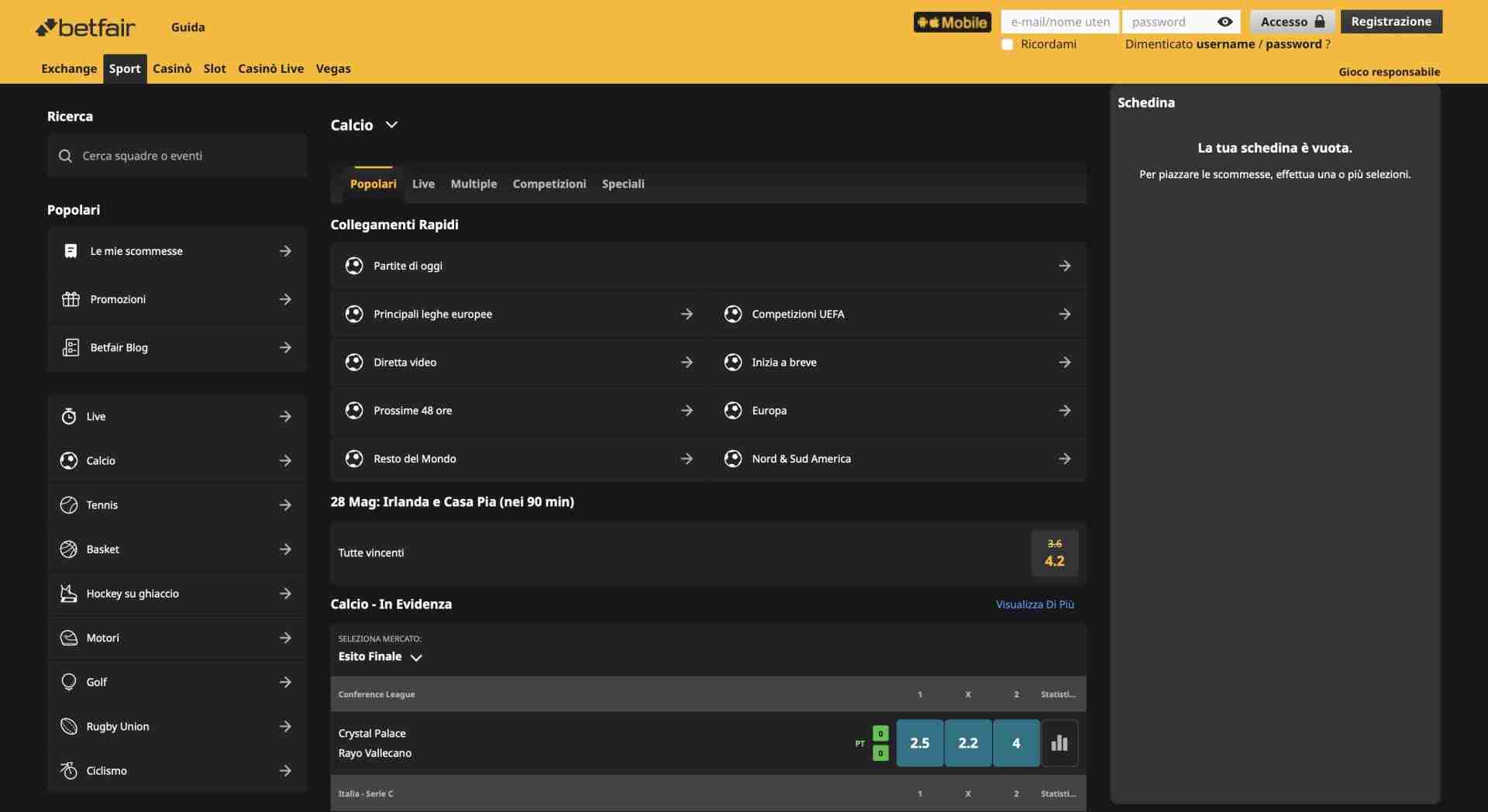Focus the Cerca squadre o eventi field
The height and width of the screenshot is (812, 1488).
(x=177, y=156)
